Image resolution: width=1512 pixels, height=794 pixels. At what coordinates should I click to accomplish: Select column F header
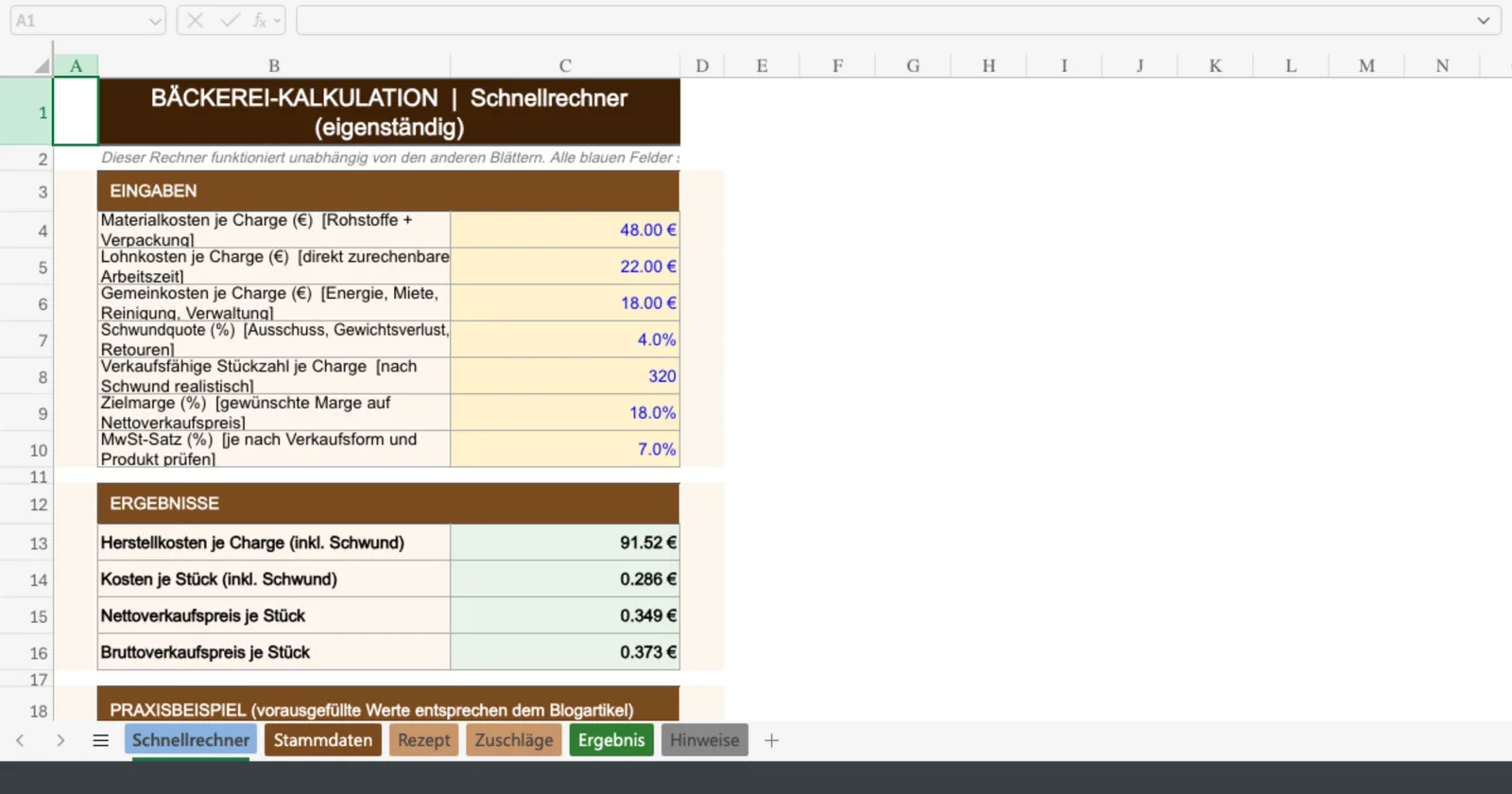coord(837,65)
